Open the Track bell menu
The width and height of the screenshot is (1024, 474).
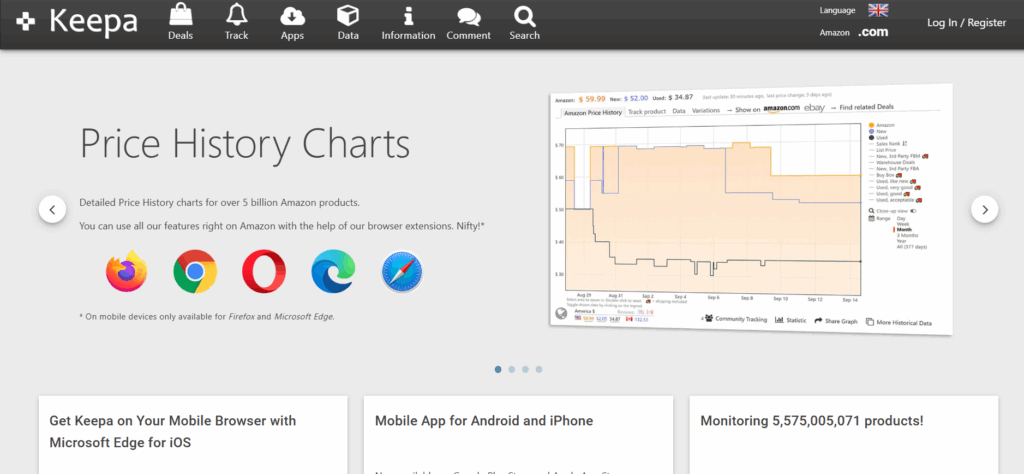click(236, 23)
